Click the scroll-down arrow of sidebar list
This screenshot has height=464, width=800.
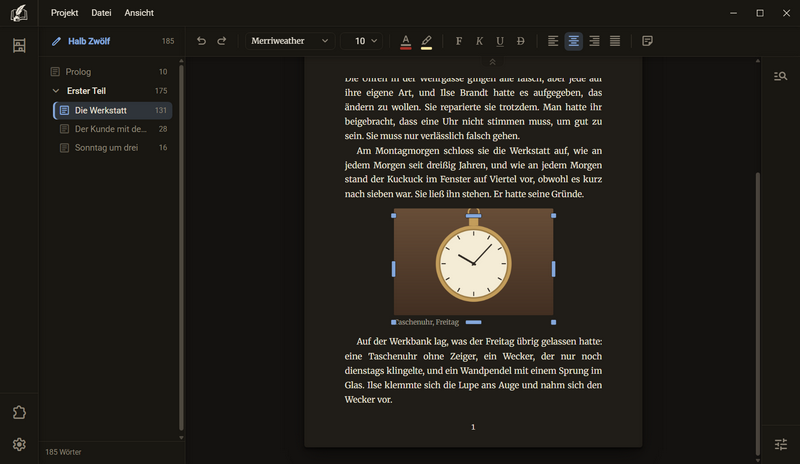pos(181,437)
